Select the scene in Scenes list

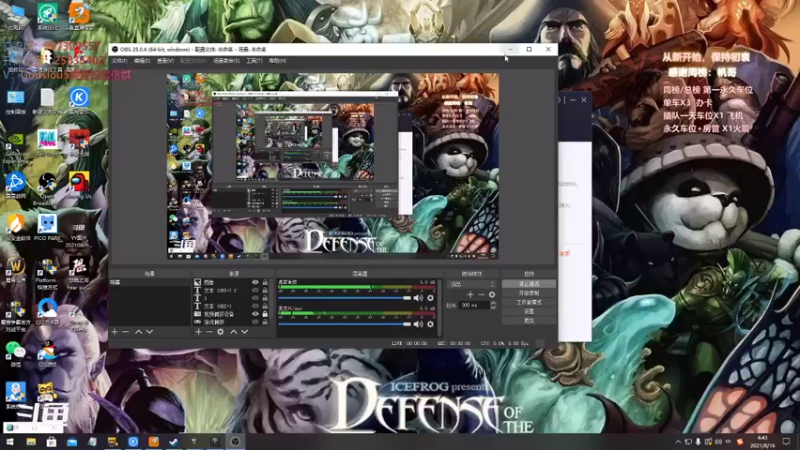pos(149,282)
